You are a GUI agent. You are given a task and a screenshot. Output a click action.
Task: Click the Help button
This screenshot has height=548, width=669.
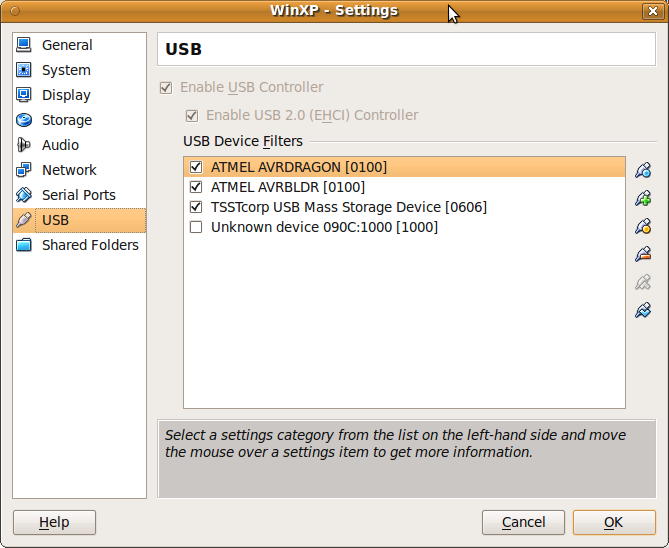point(54,522)
